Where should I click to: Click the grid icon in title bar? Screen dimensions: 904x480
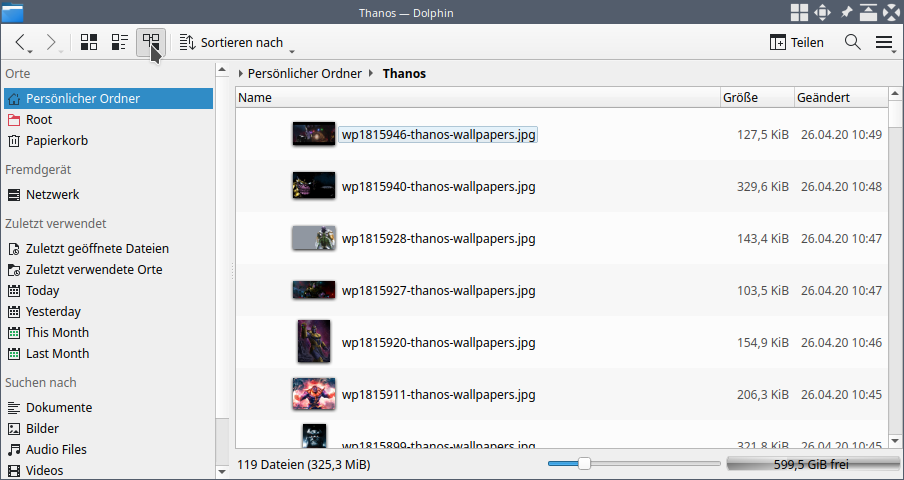(799, 12)
